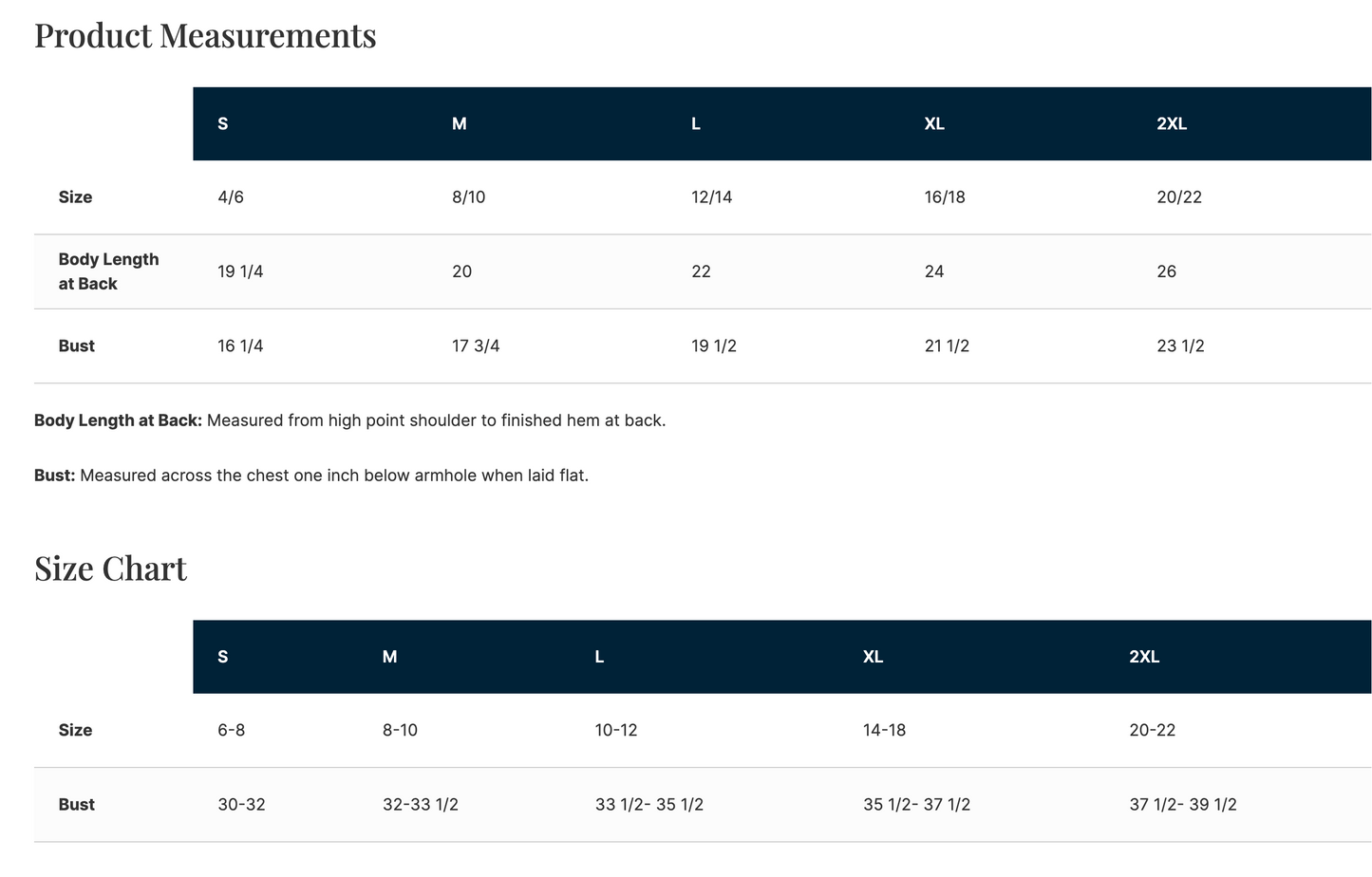Click the 26 body length cell
1372x877 pixels.
point(1167,271)
